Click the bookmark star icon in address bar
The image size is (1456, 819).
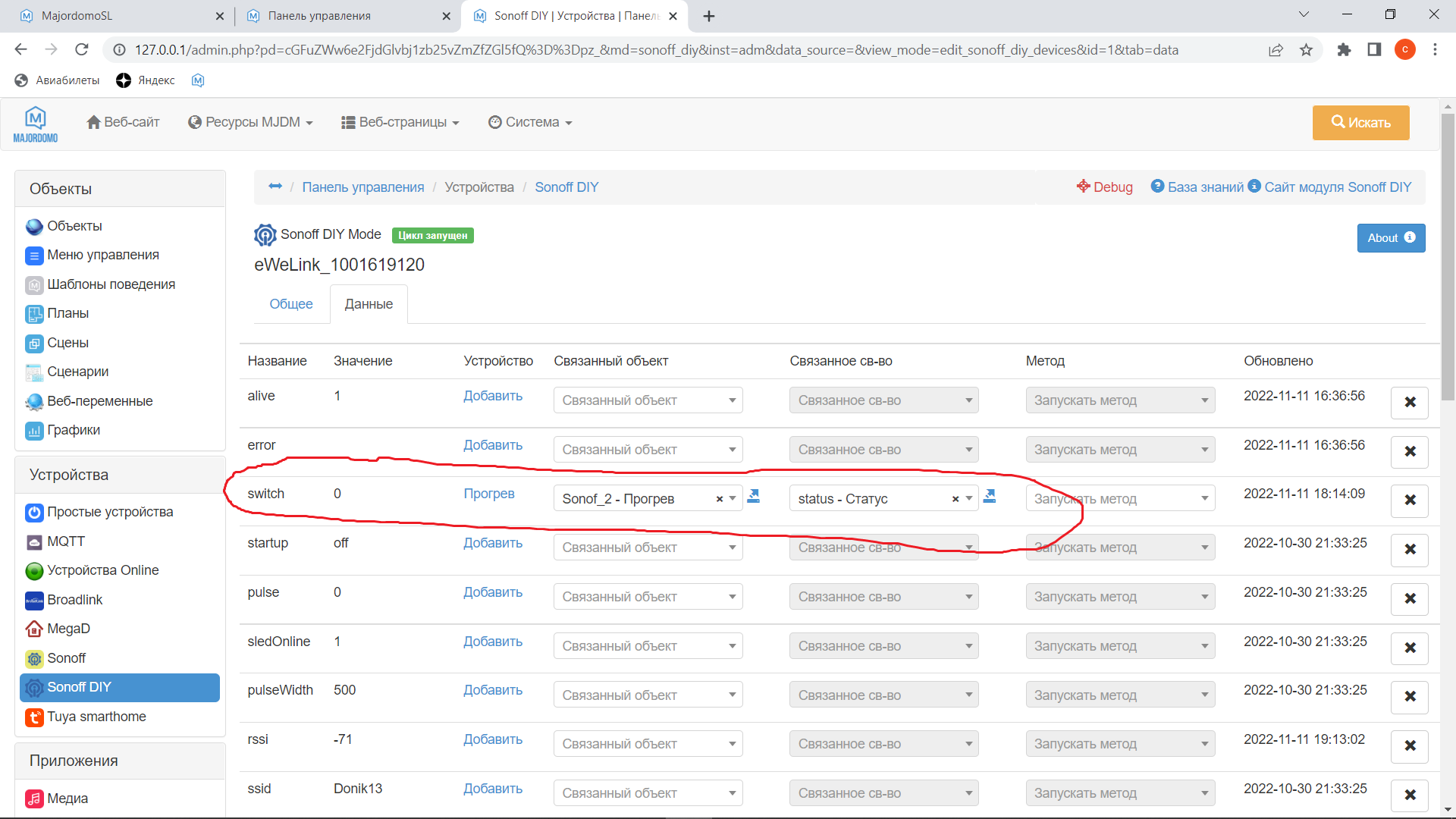[x=1306, y=50]
